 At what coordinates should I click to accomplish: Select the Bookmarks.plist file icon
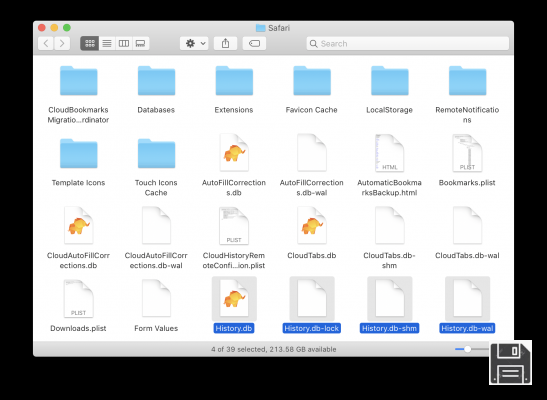tap(467, 153)
